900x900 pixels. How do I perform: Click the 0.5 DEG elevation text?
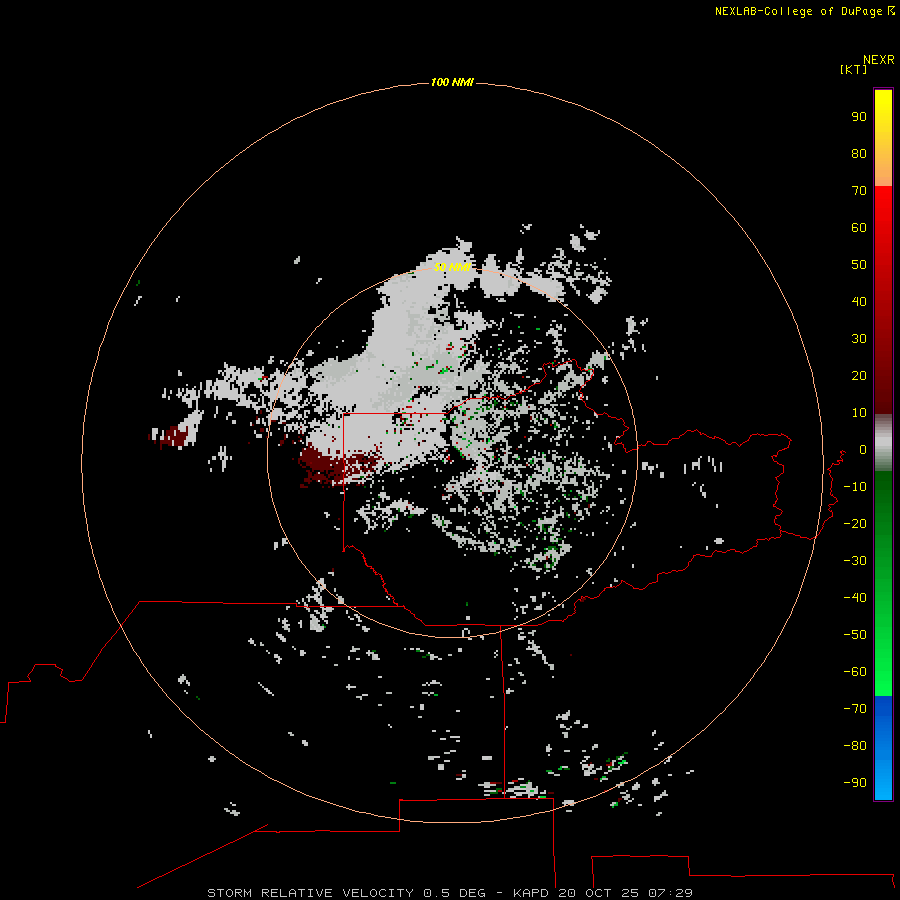coord(455,893)
